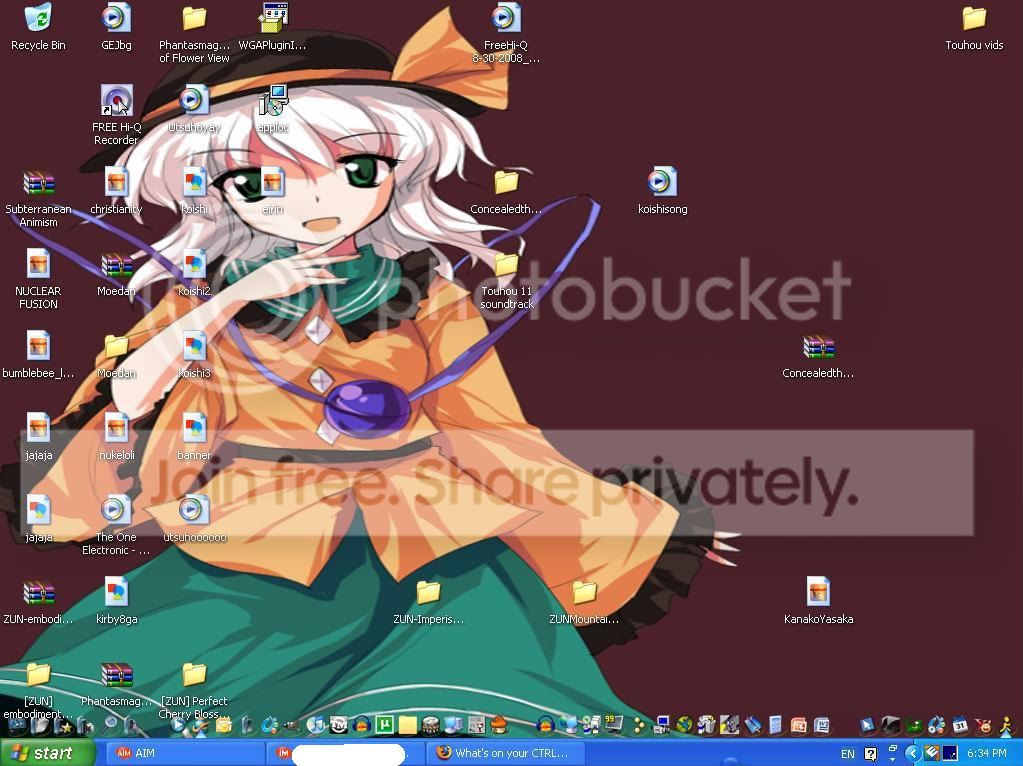Expand hidden system tray icons arrow
Screen dimensions: 1023x766
point(913,753)
